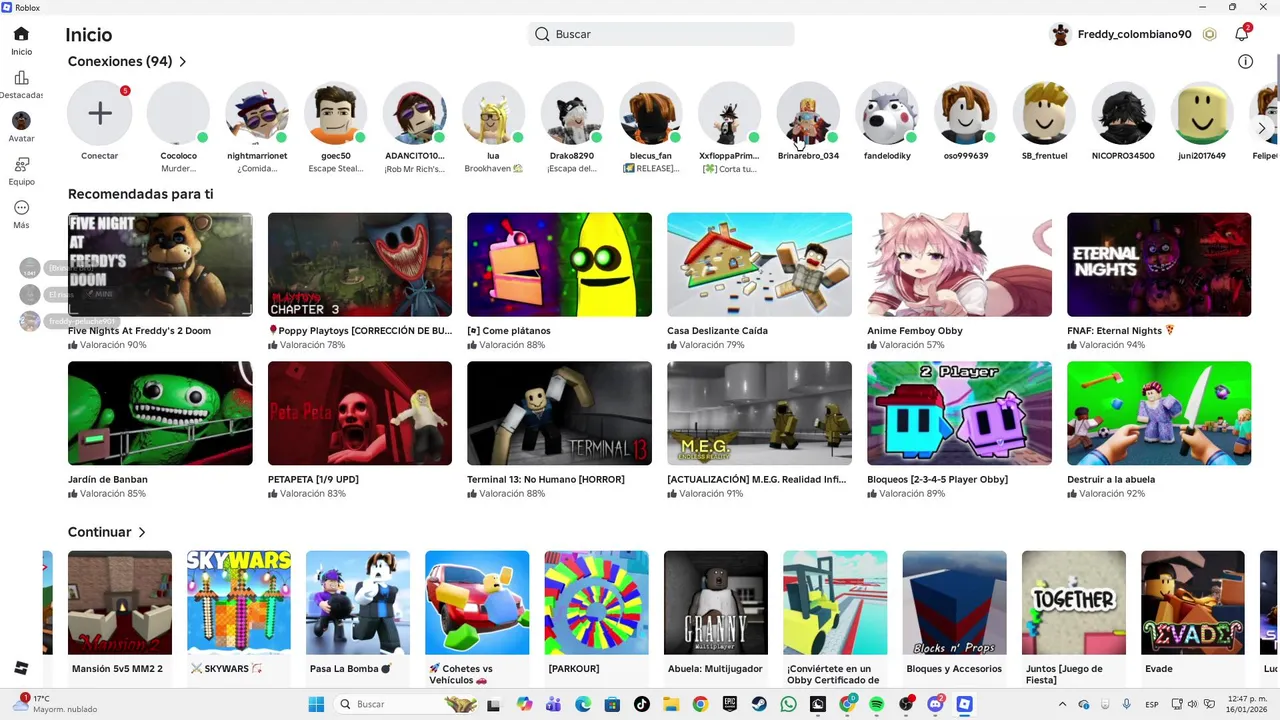
Task: Click the connections info icon
Action: pyautogui.click(x=1245, y=61)
